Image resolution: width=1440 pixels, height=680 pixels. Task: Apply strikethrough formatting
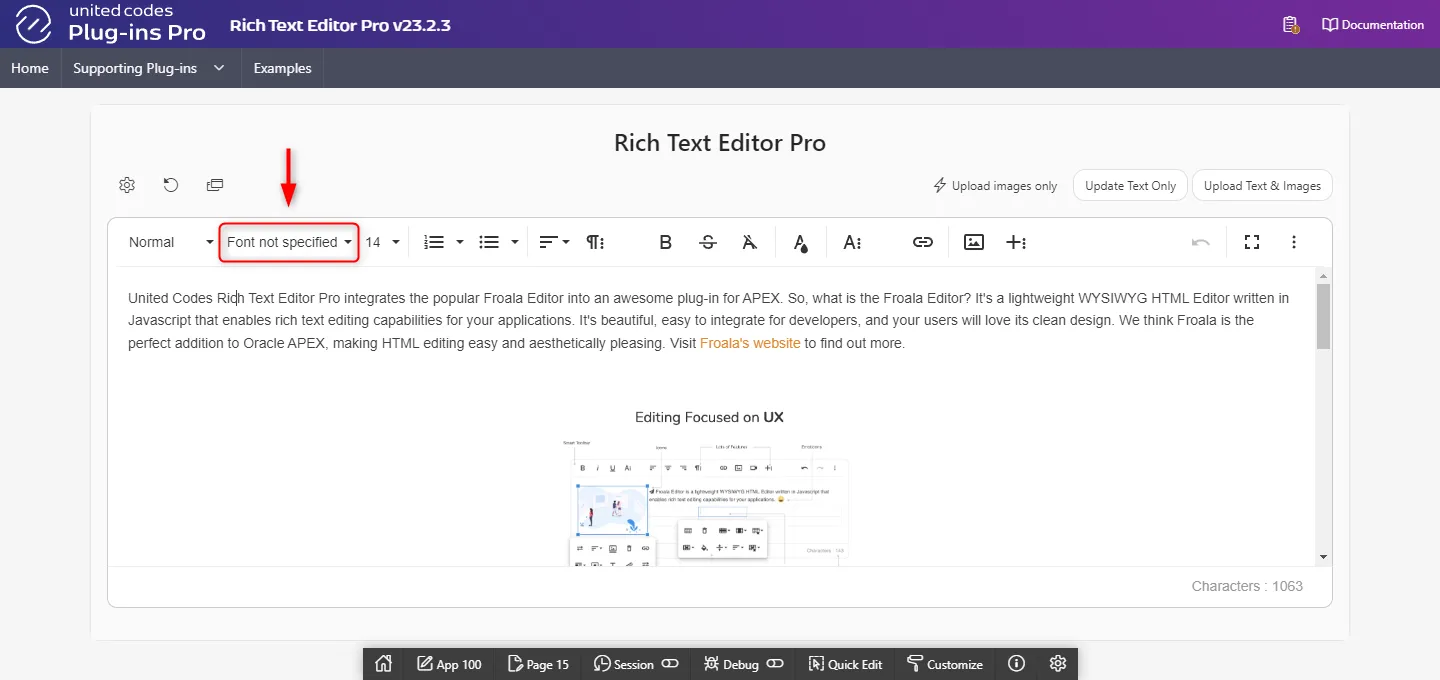(x=708, y=242)
